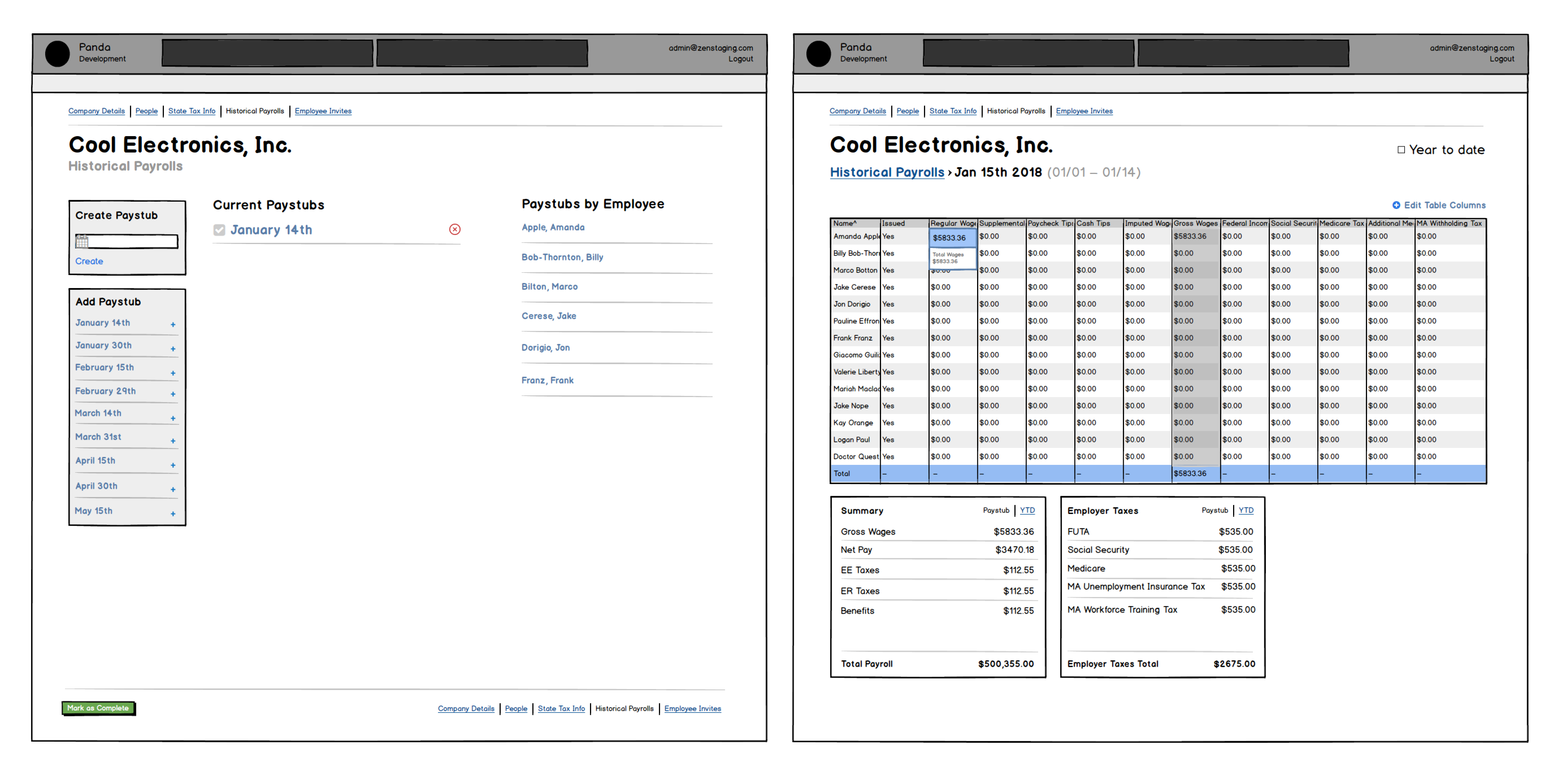
Task: Open Company Details in left screen top navigation
Action: pos(96,111)
